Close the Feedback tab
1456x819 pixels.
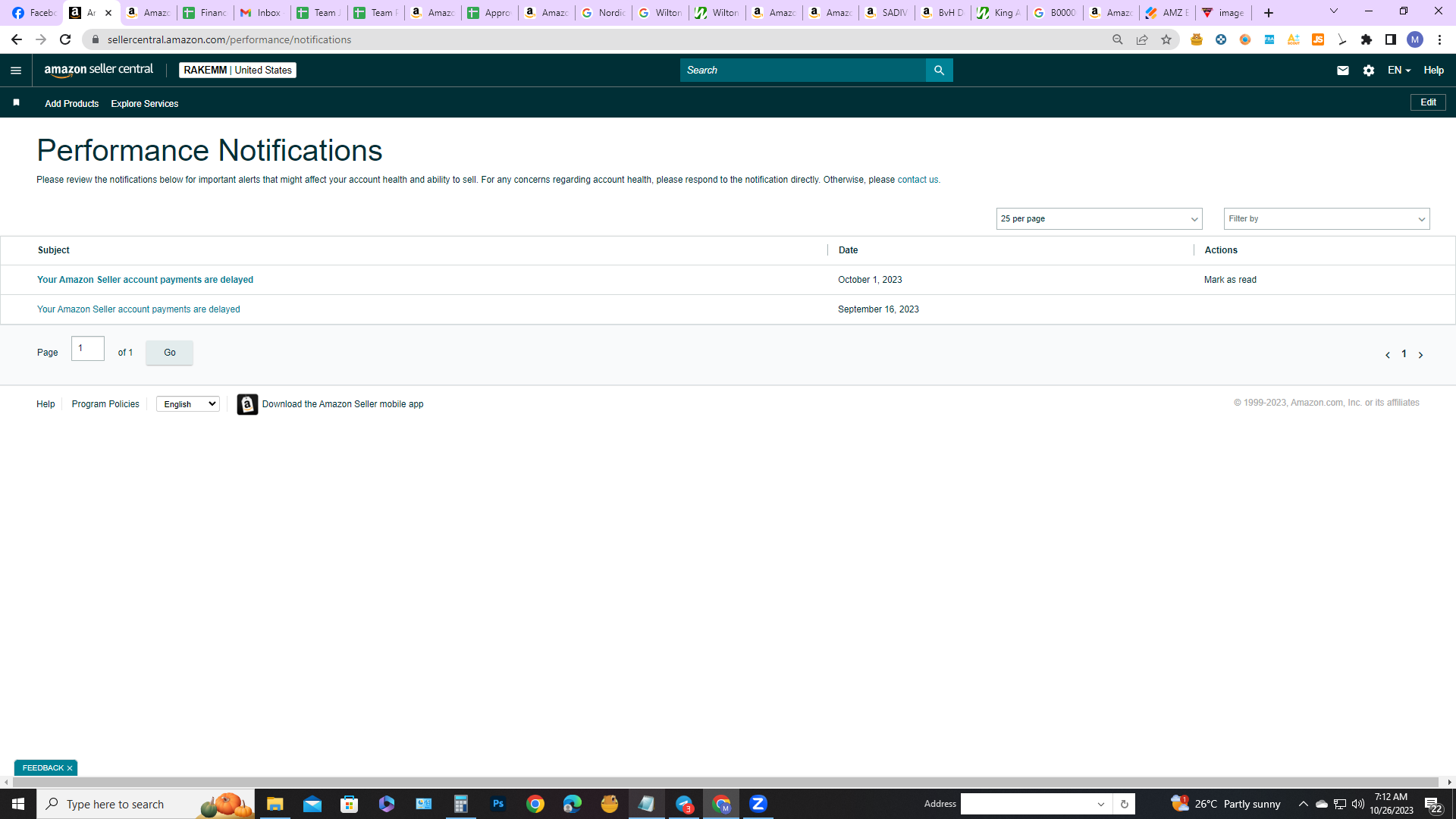[70, 768]
